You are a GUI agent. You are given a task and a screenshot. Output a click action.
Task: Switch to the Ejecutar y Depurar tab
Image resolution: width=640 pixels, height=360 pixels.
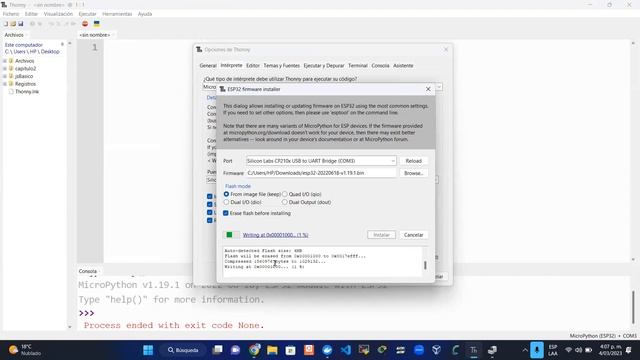tap(324, 66)
